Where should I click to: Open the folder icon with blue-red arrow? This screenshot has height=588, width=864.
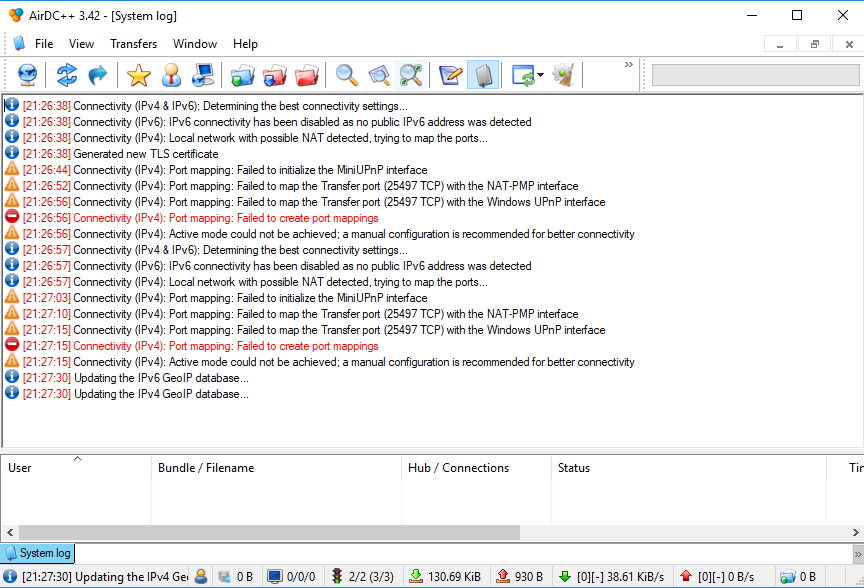click(x=274, y=74)
